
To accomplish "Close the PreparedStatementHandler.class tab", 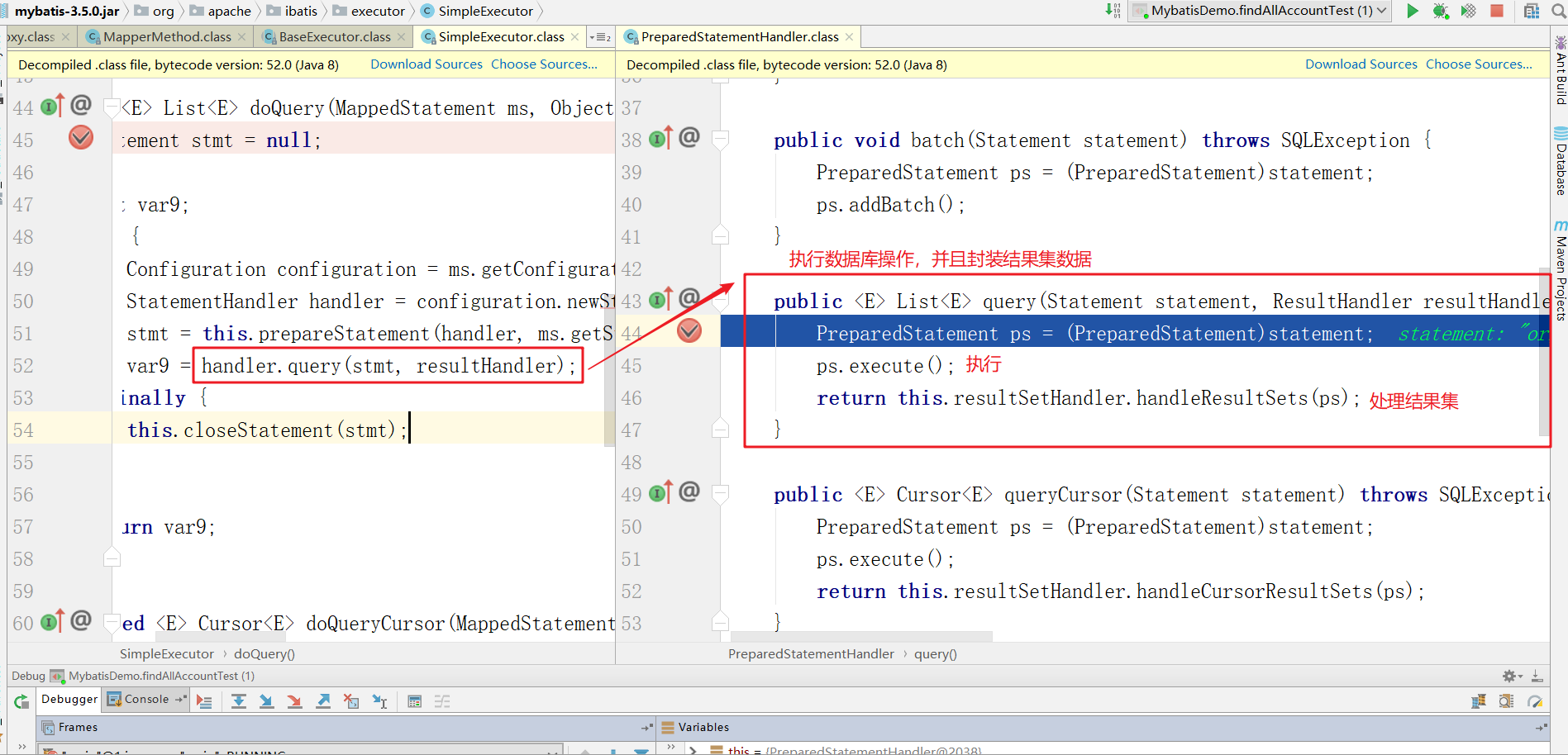I will 849,37.
